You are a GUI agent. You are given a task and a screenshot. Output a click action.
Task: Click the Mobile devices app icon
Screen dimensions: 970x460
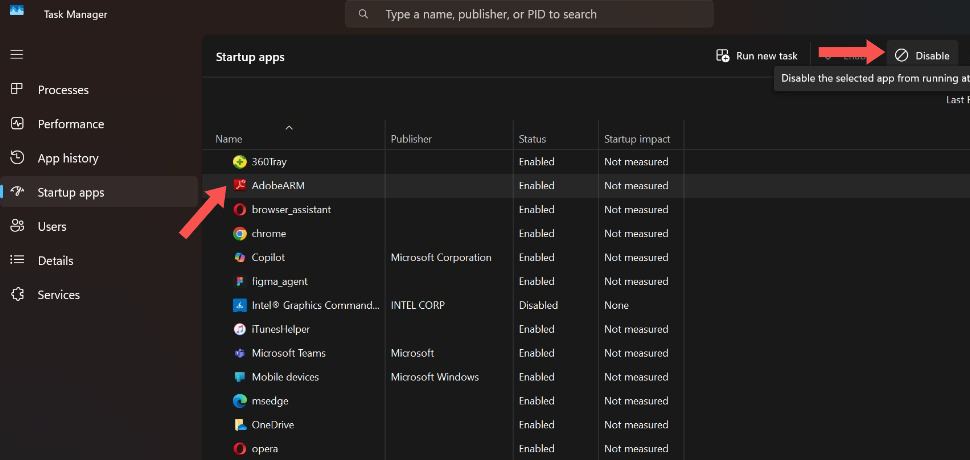240,377
